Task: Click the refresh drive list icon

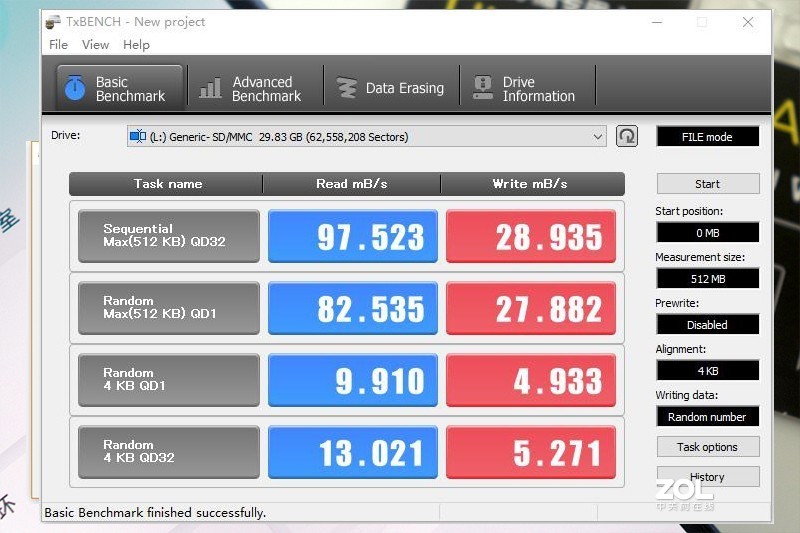Action: [627, 136]
